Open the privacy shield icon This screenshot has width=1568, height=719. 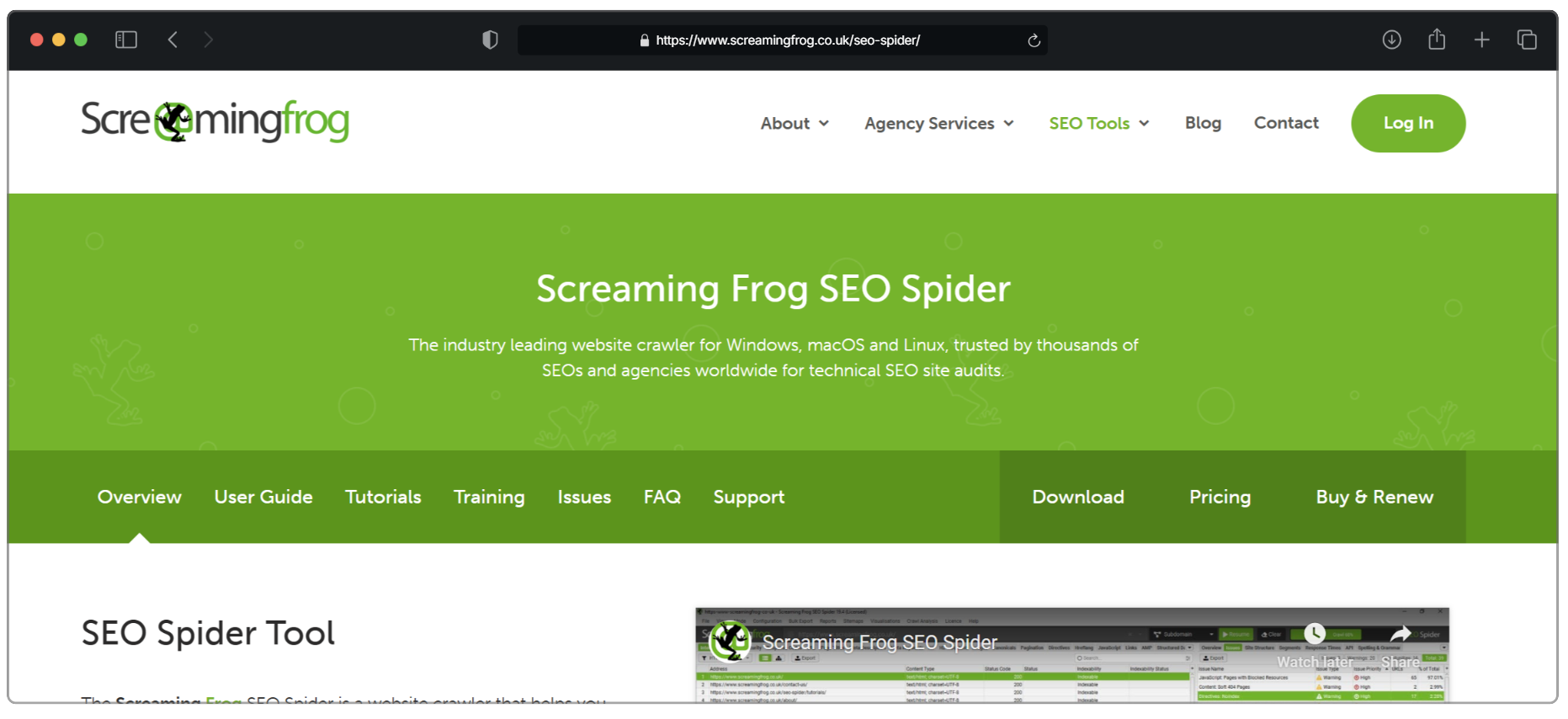490,40
